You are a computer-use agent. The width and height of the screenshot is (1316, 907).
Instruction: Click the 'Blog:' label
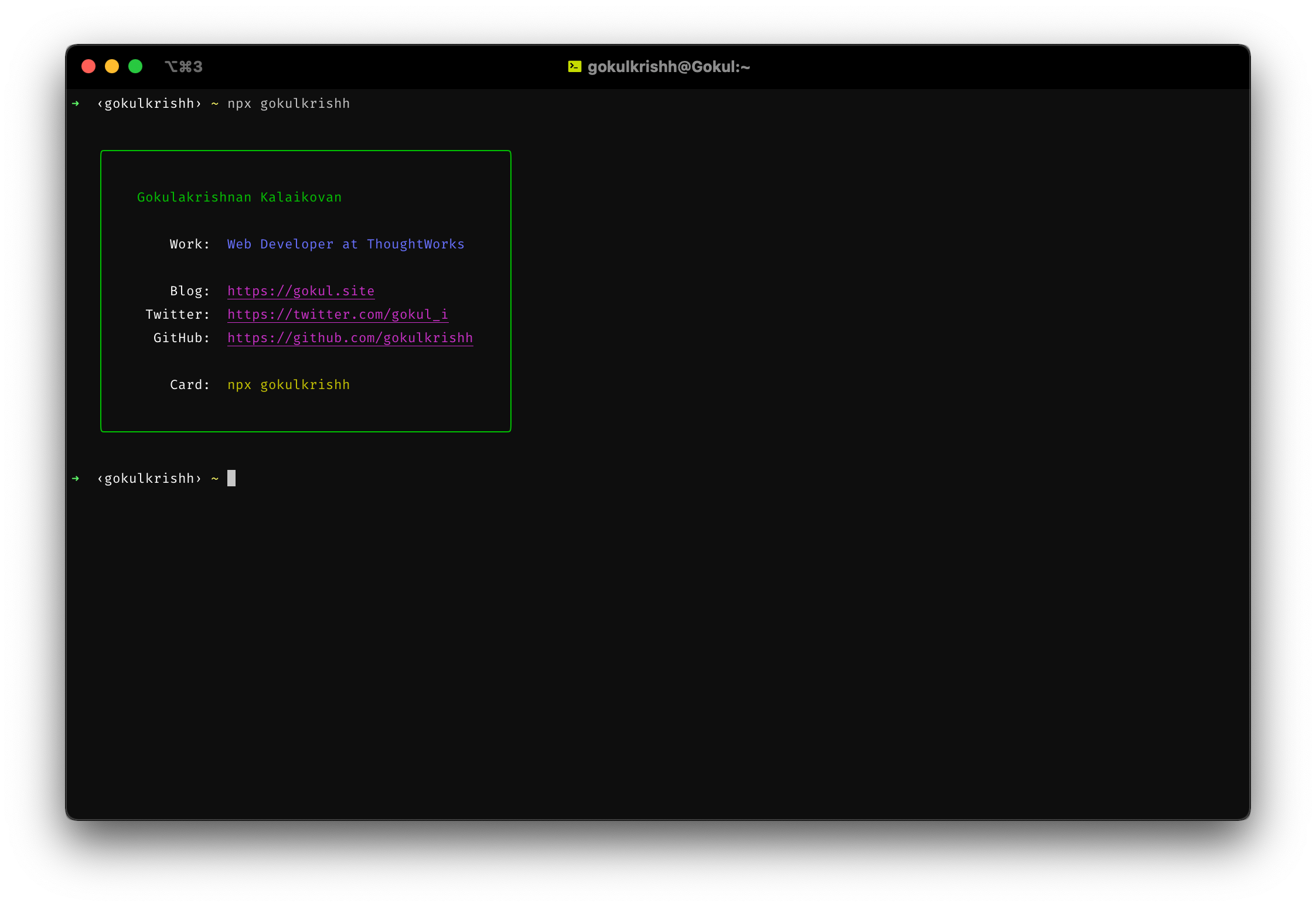190,291
